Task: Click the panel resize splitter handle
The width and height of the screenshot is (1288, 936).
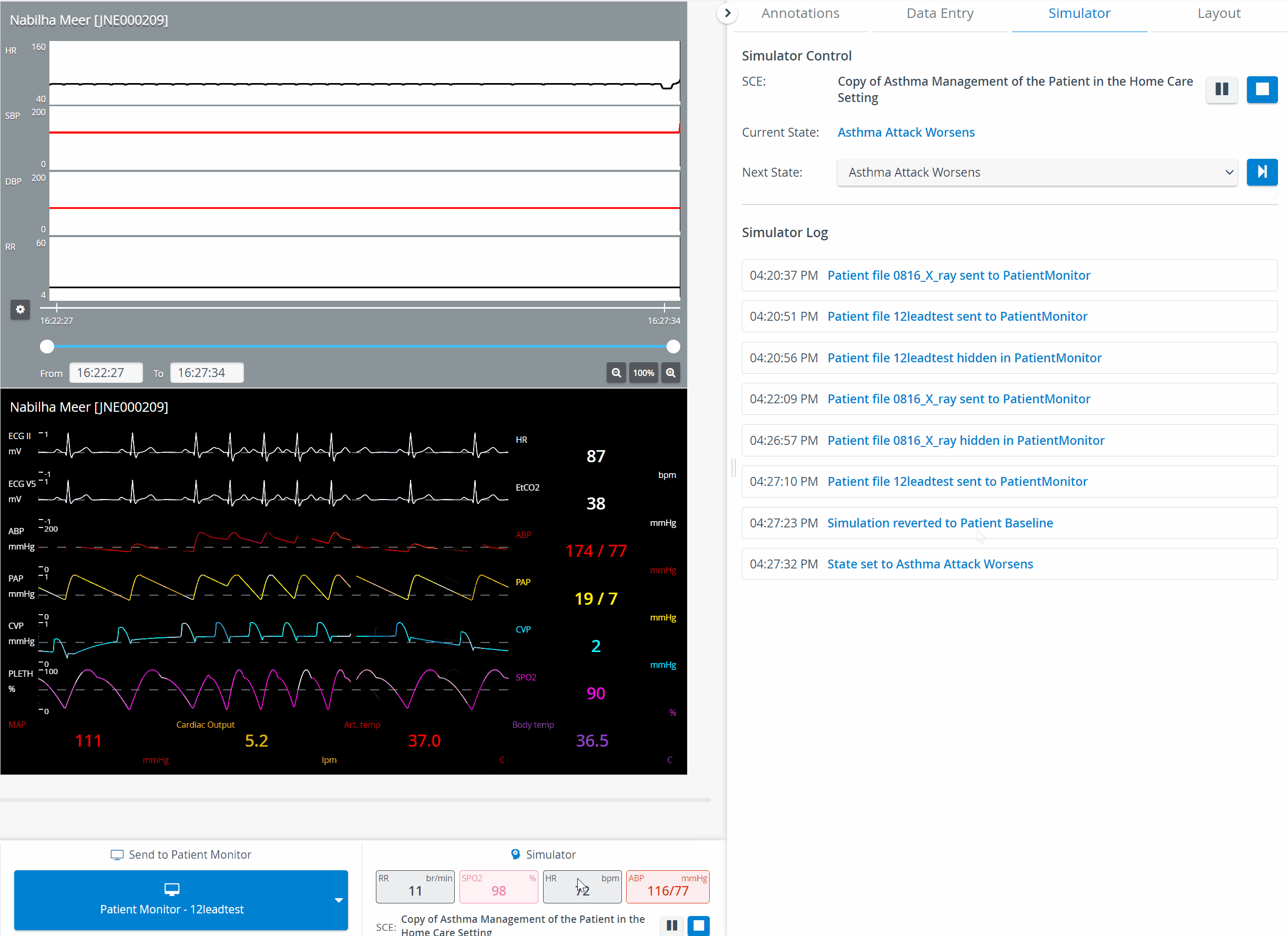Action: (733, 468)
